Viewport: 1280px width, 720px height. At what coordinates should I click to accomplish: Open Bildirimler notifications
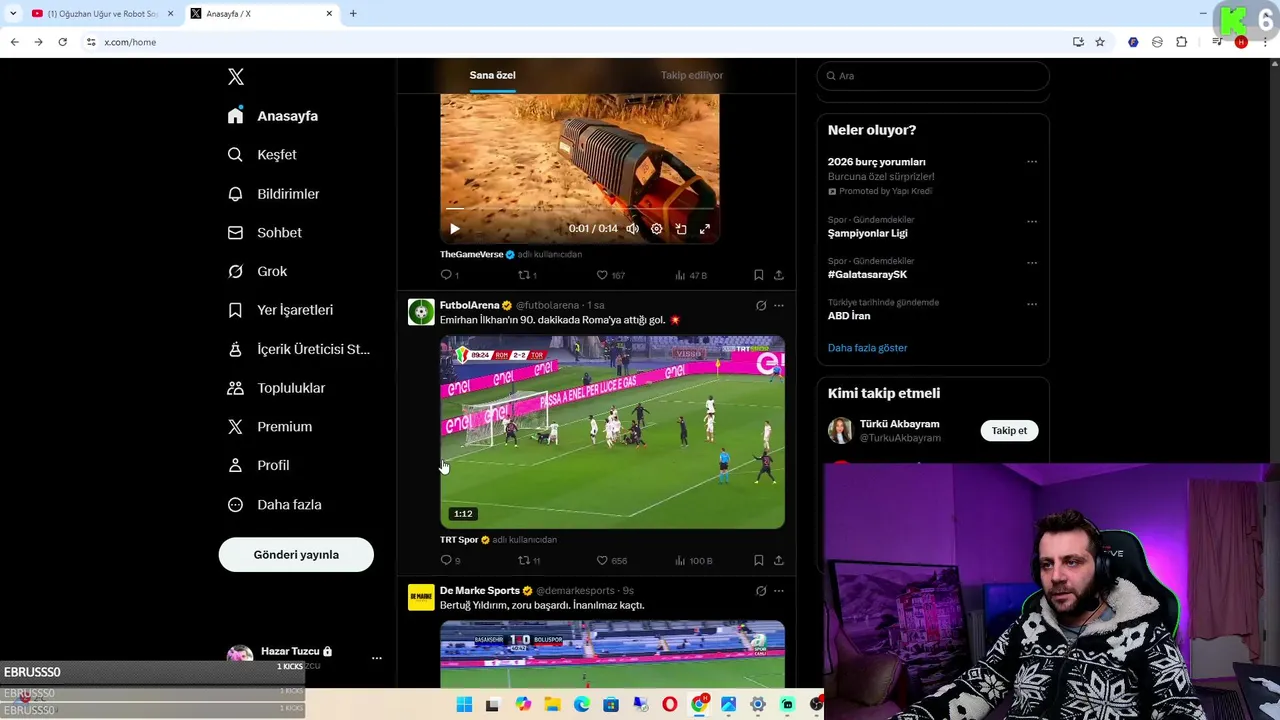click(x=273, y=194)
